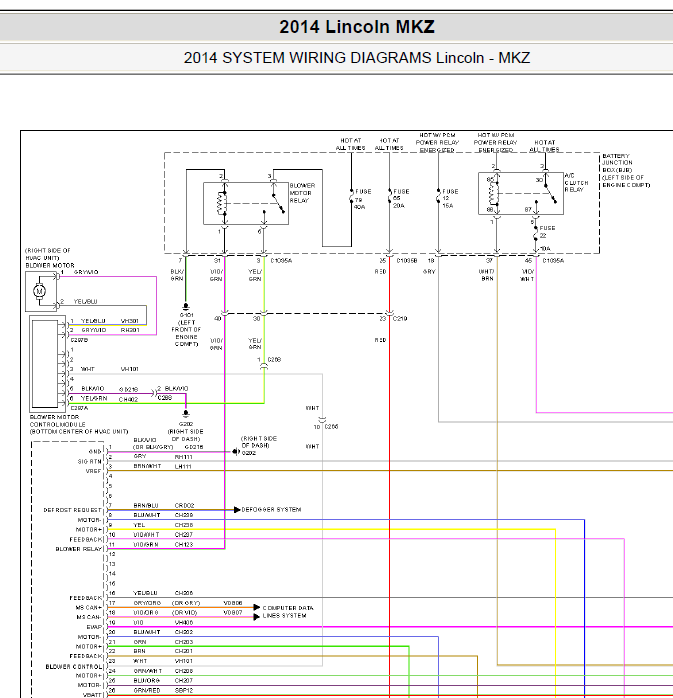Click the C266 connector on white wire
Image resolution: width=673 pixels, height=698 pixels.
click(323, 420)
